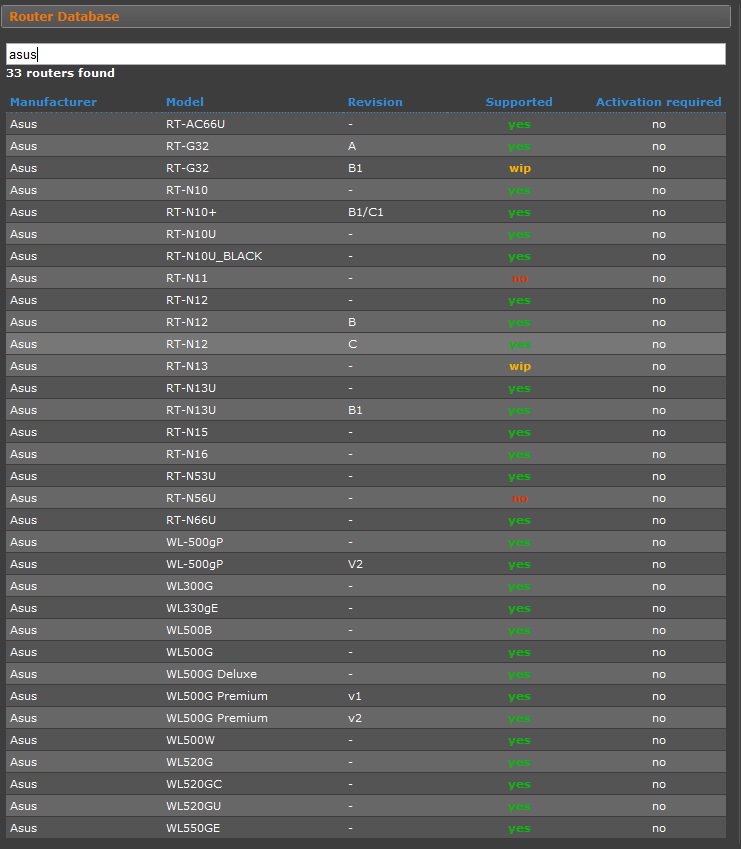741x849 pixels.
Task: Select the RT-N15 model cell
Action: pos(187,432)
